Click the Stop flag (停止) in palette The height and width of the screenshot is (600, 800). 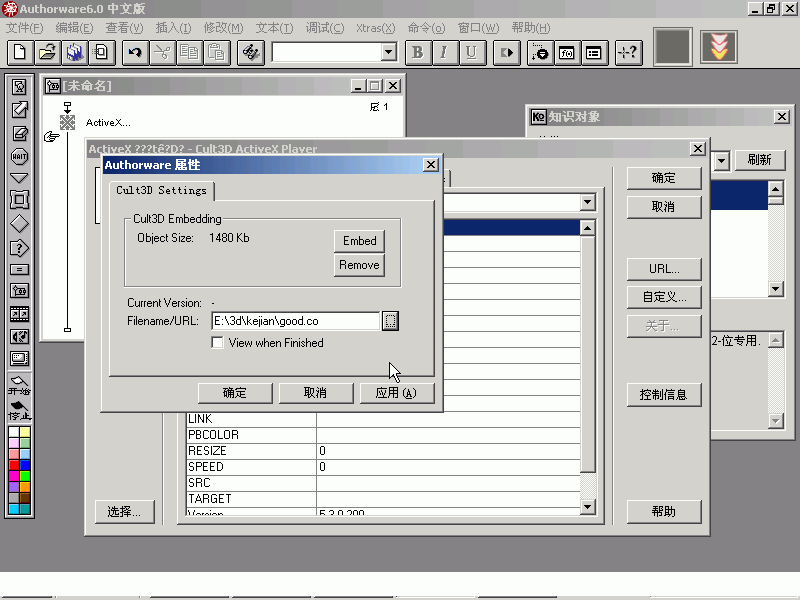coord(19,411)
